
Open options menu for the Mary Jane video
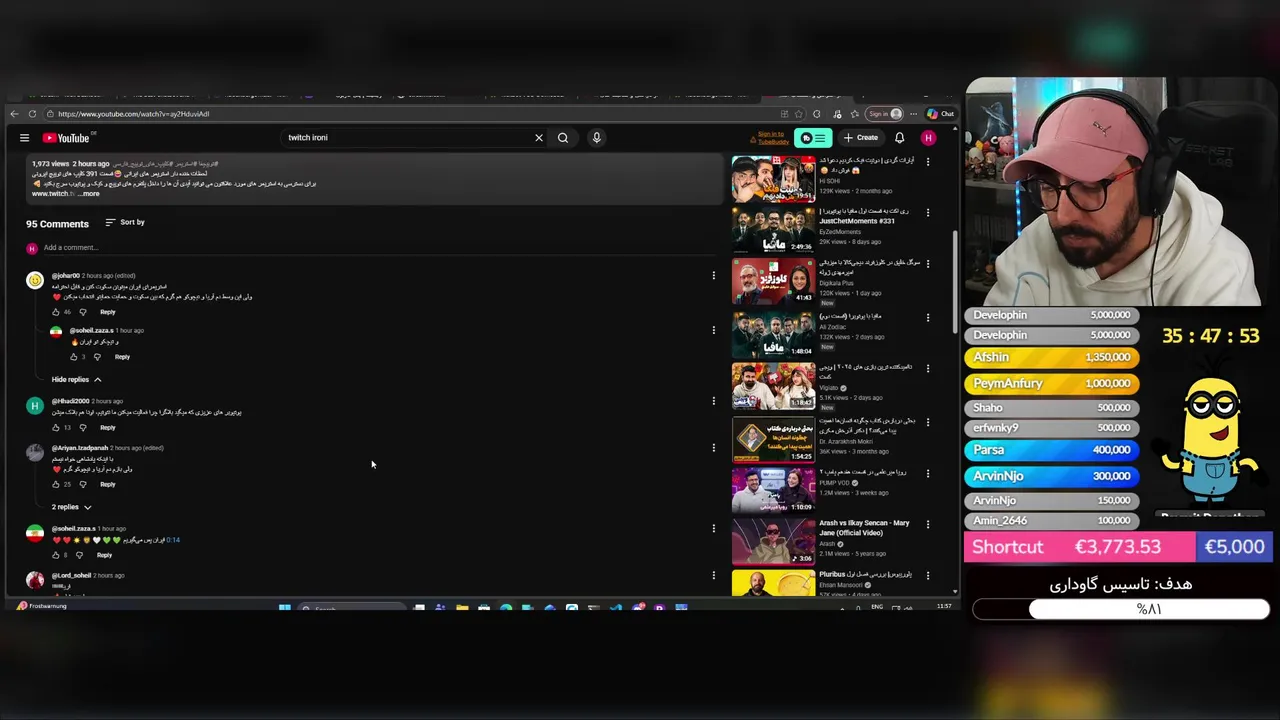pyautogui.click(x=927, y=524)
